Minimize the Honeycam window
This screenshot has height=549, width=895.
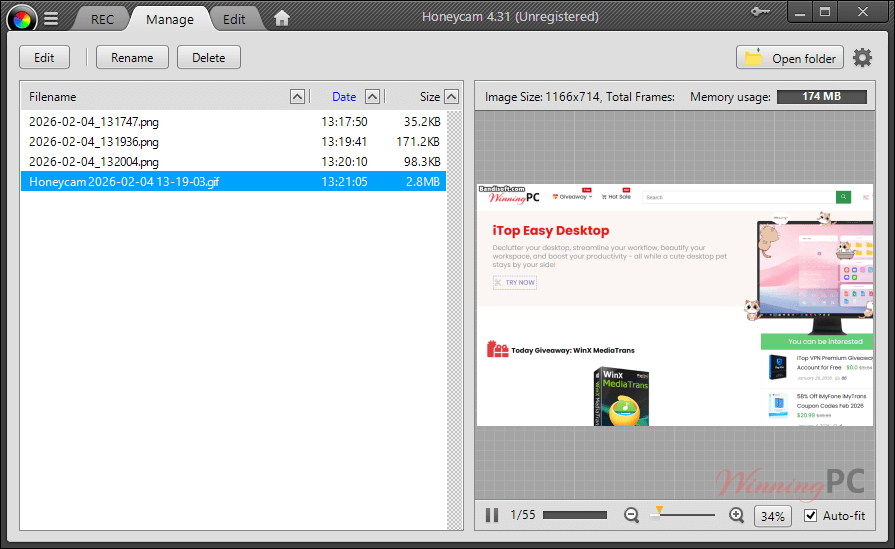800,12
